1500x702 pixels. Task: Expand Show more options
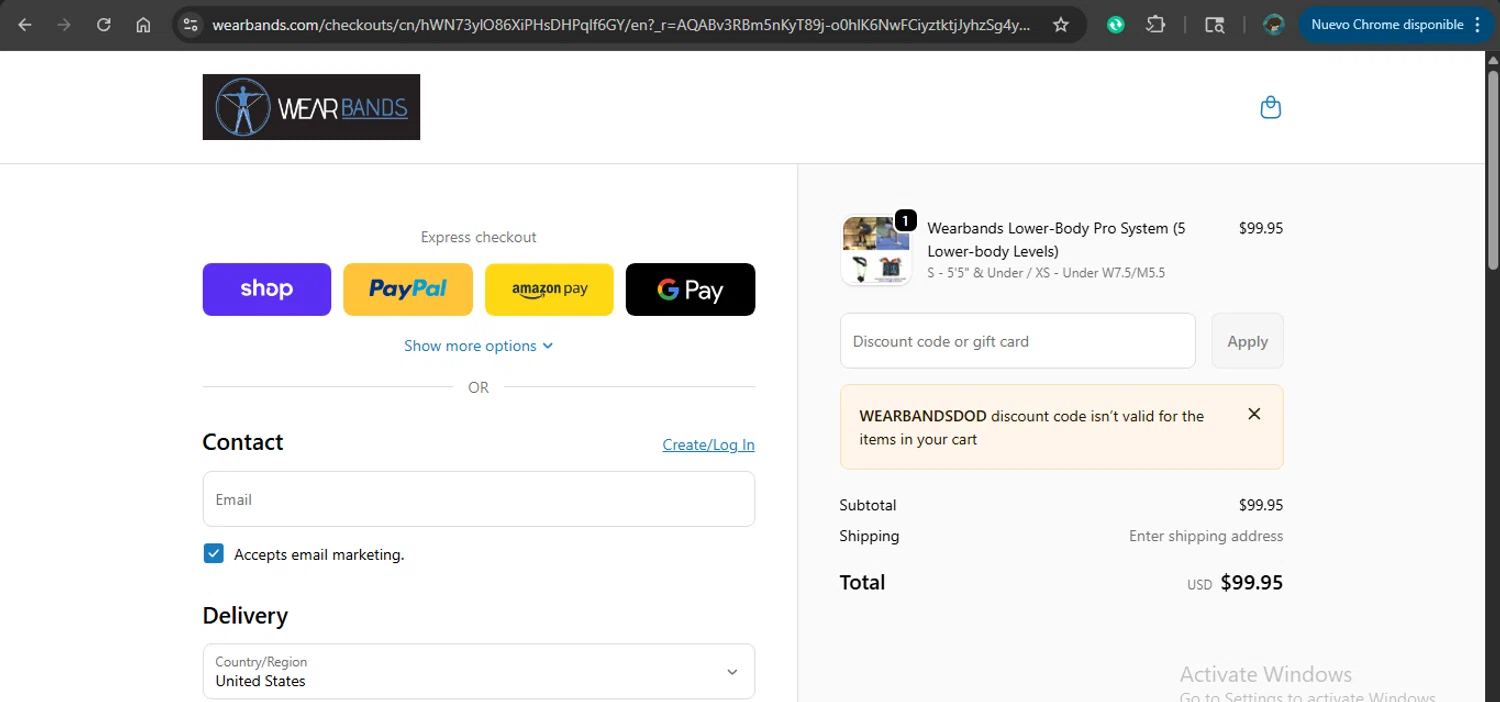coord(478,346)
